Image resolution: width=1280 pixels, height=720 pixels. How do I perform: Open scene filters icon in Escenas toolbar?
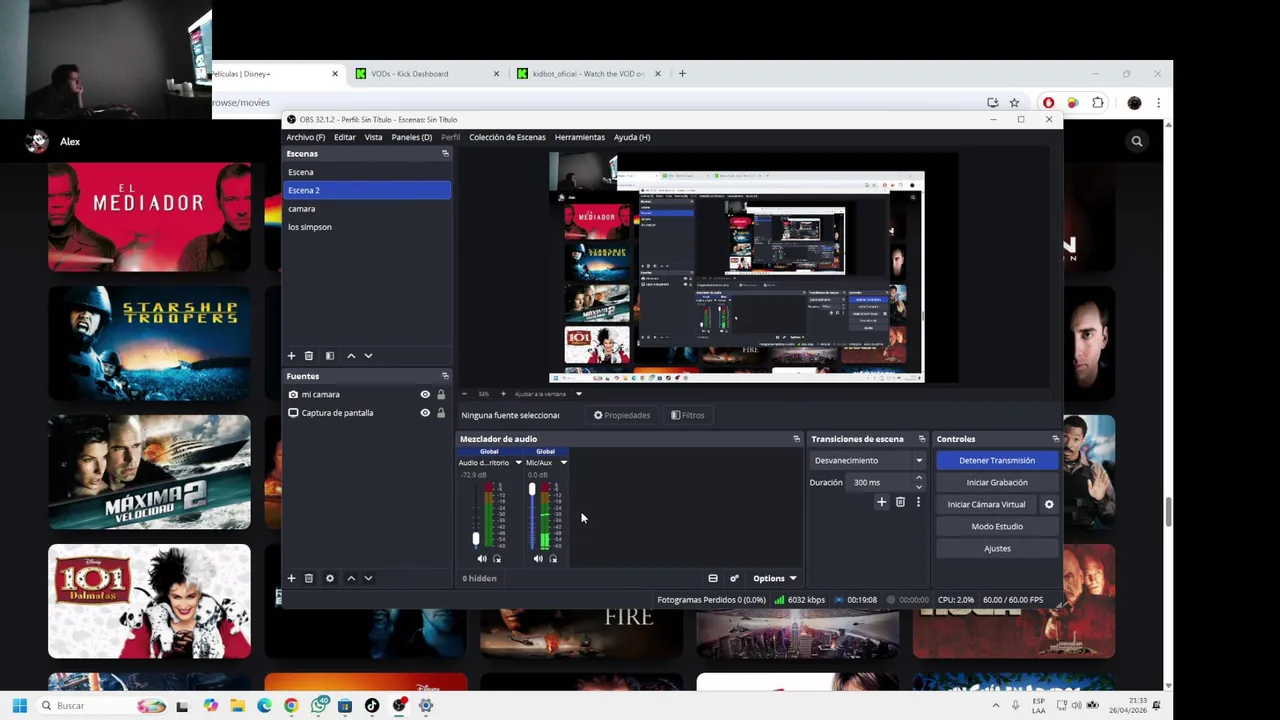click(x=330, y=356)
